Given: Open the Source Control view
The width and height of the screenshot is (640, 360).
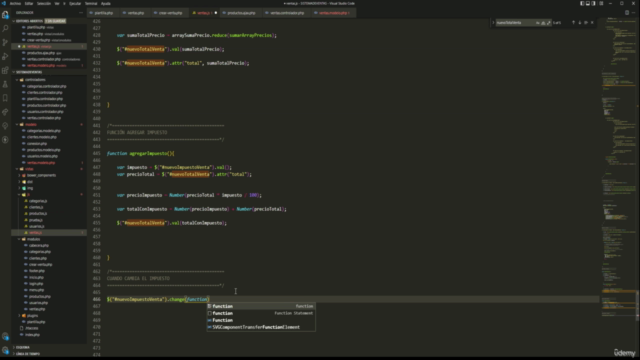Looking at the screenshot, I should pos(5,42).
